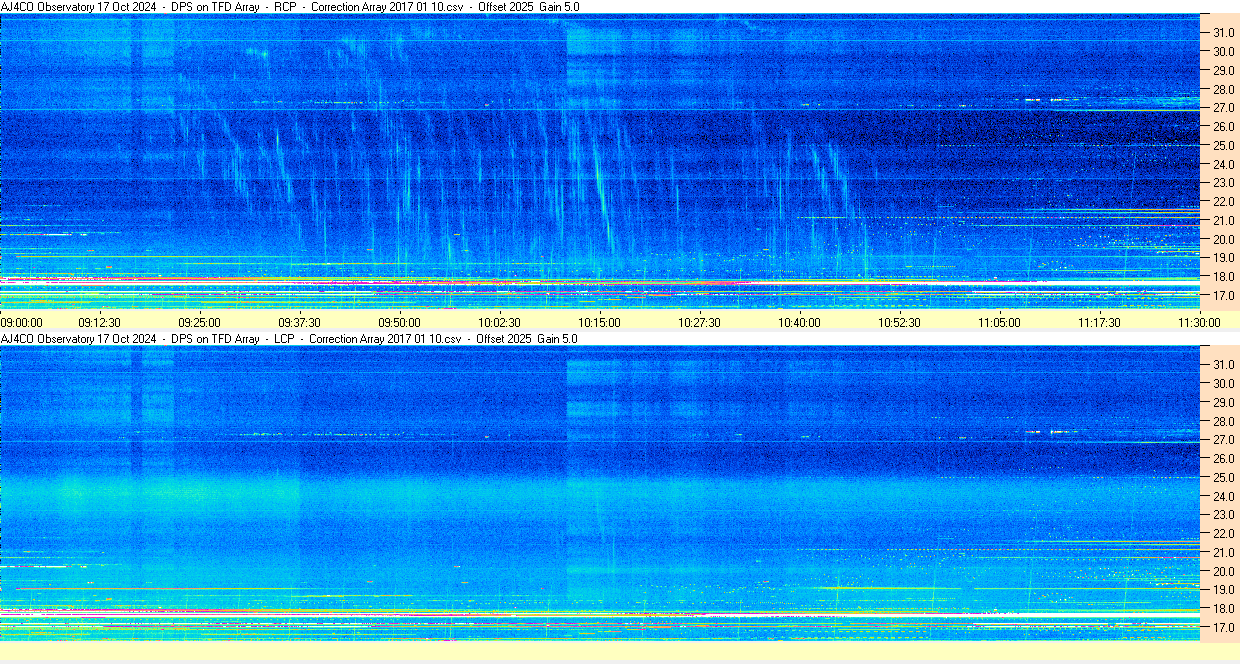
Task: Click 21.0 on the RCP frequency axis
Action: (x=1224, y=220)
